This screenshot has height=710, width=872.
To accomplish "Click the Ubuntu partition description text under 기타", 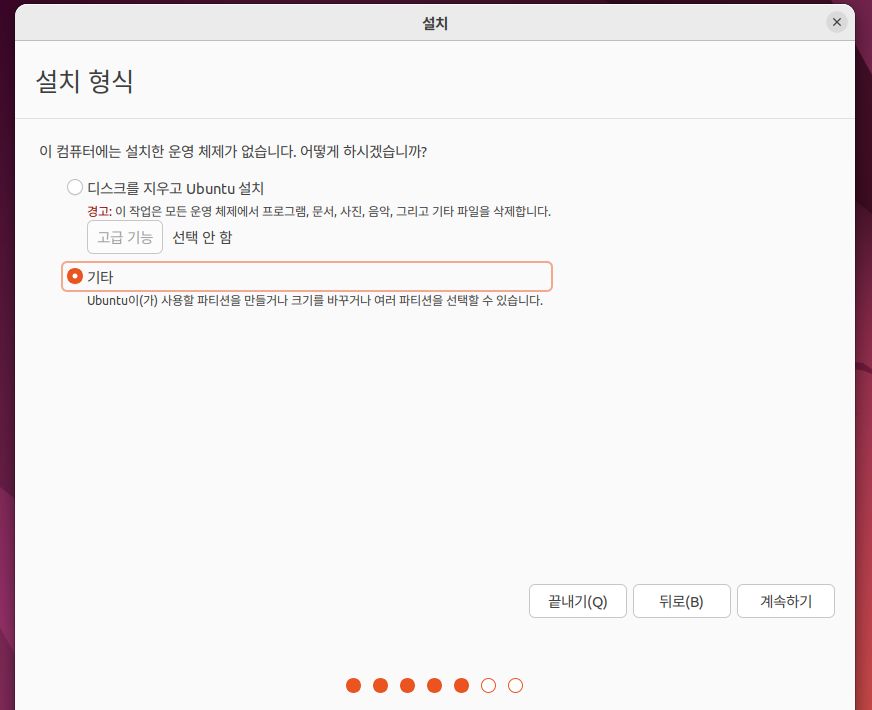I will point(315,301).
